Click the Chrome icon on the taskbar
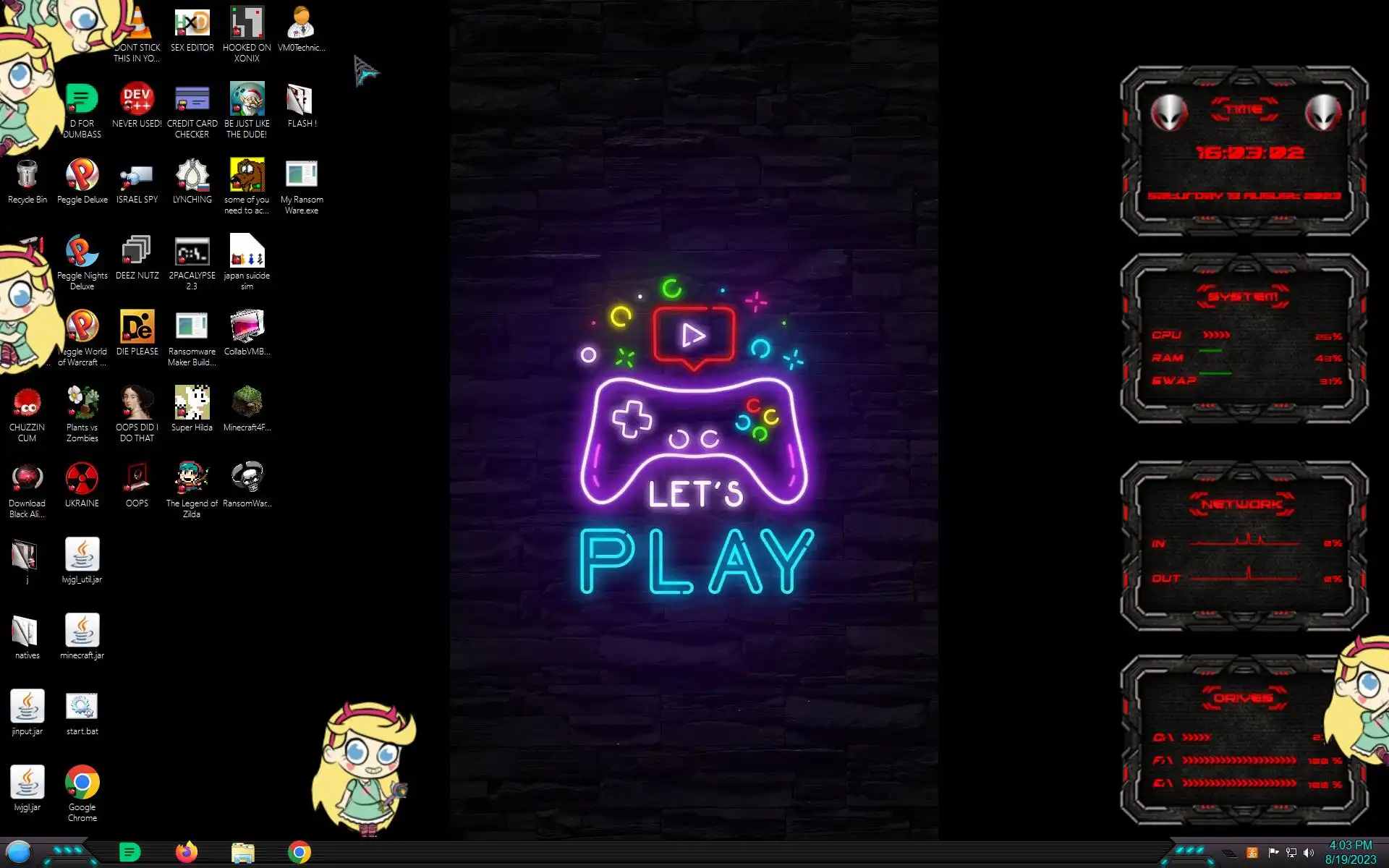The image size is (1389, 868). click(300, 852)
